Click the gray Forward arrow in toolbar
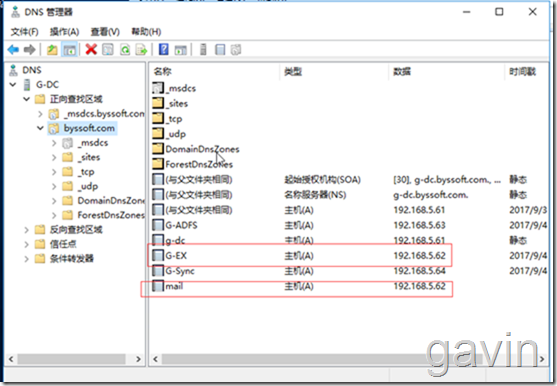 point(29,50)
